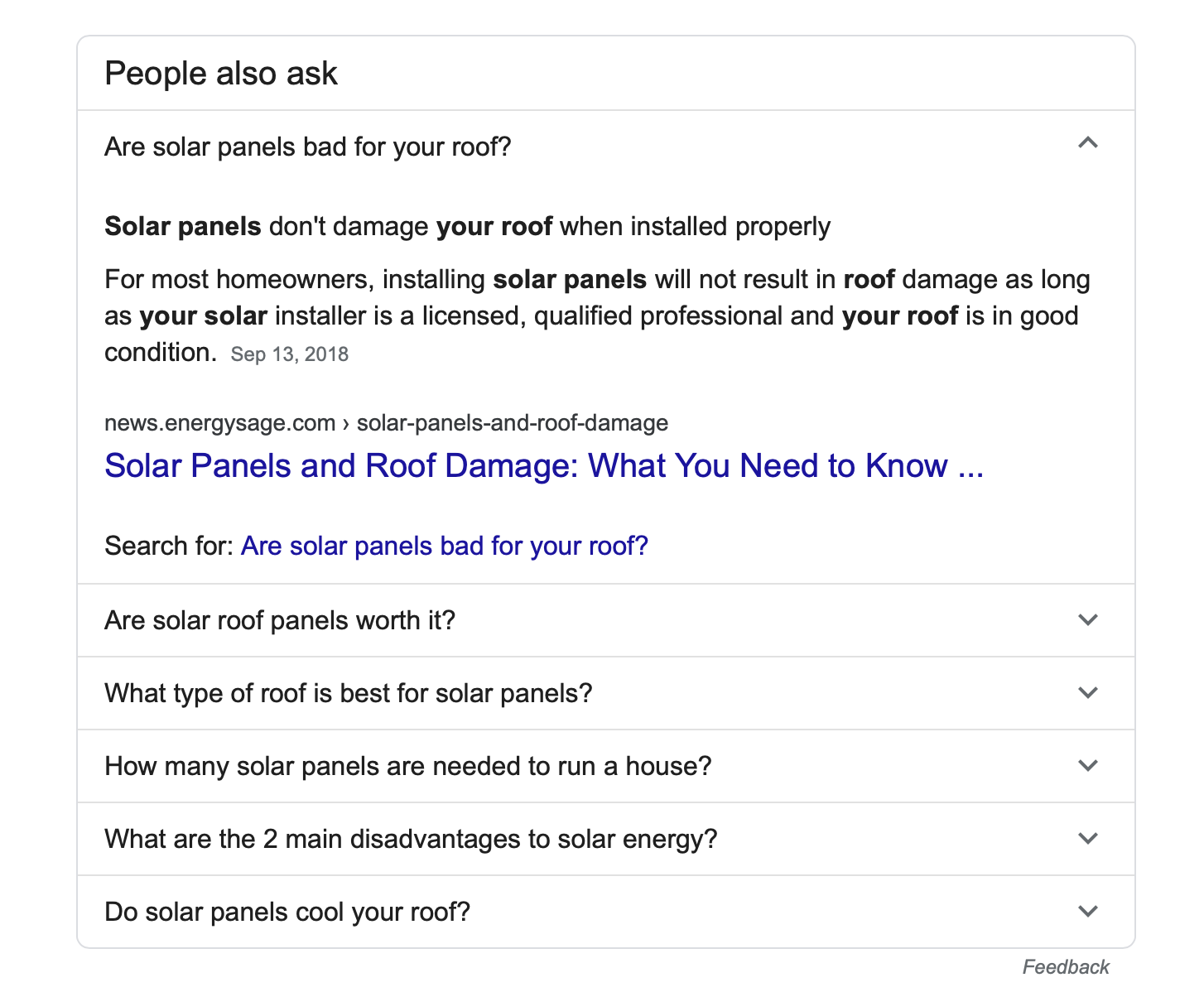The width and height of the screenshot is (1204, 992).
Task: Click the 'For most homeowners' answer paragraph
Action: pos(597,315)
